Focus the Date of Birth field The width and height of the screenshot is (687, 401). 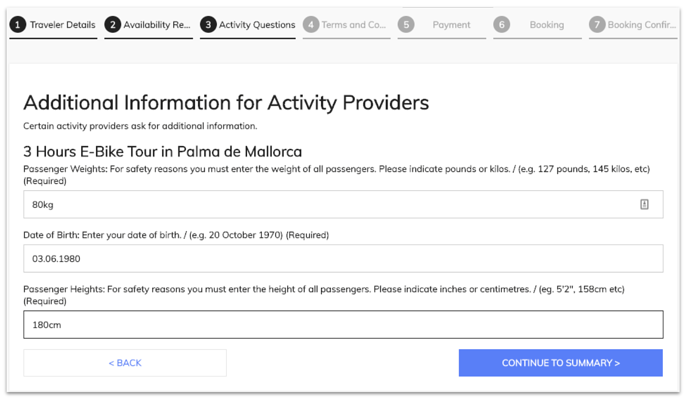point(343,259)
